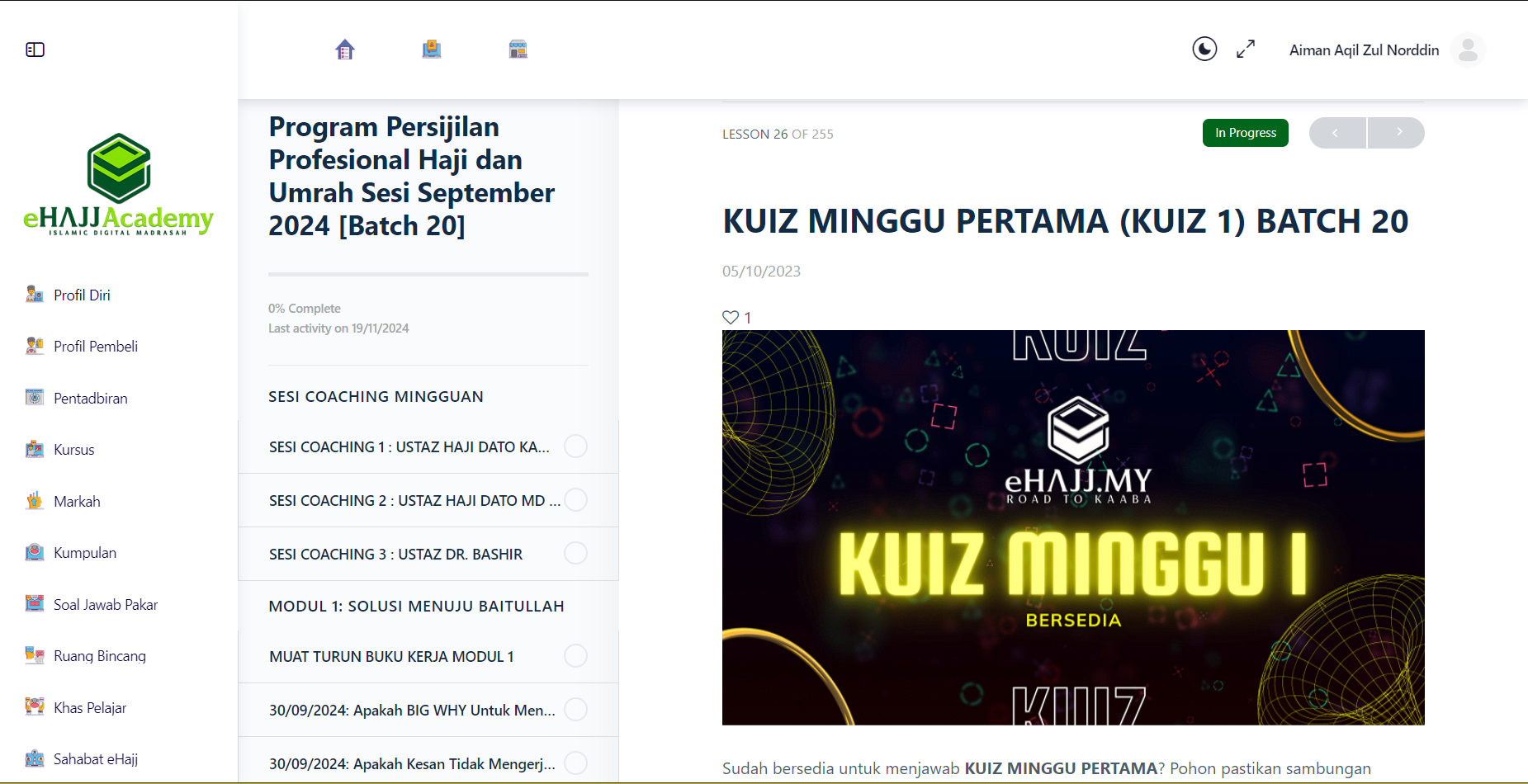Go to previous lesson arrow
1528x784 pixels.
[1337, 133]
